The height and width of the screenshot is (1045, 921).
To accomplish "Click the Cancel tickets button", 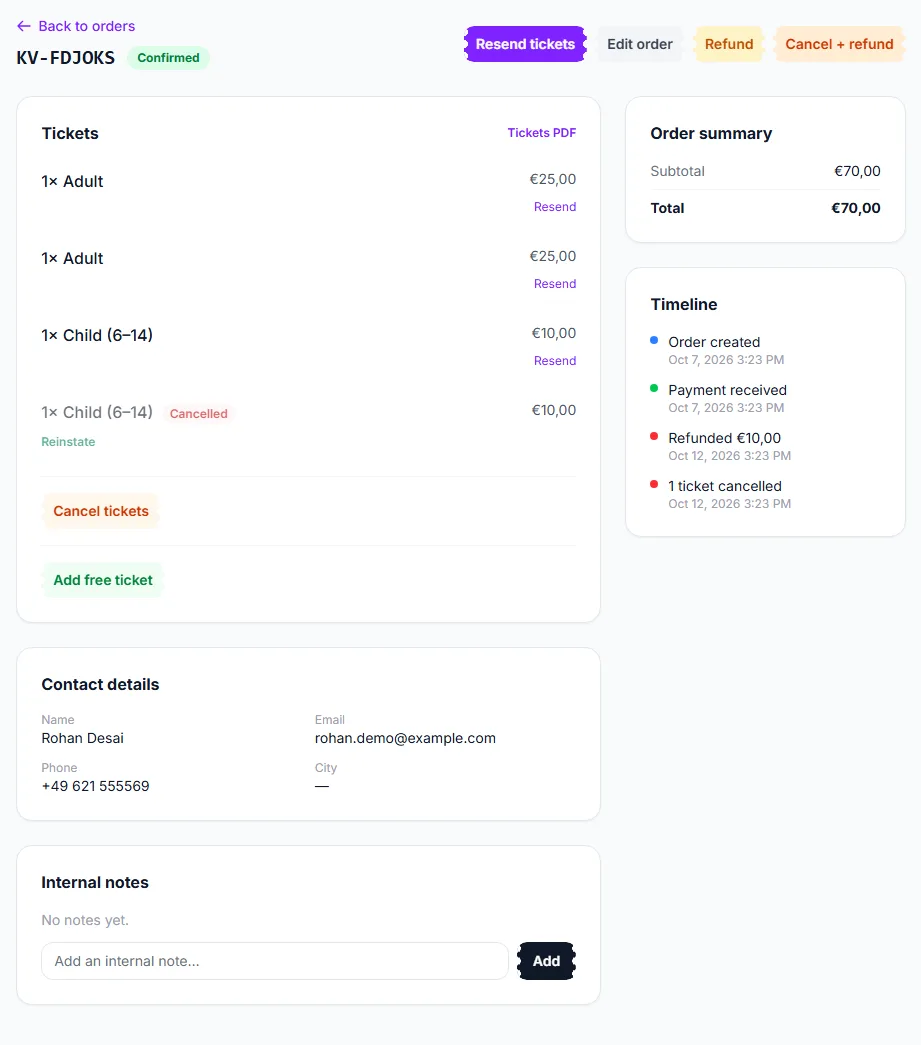I will (101, 511).
